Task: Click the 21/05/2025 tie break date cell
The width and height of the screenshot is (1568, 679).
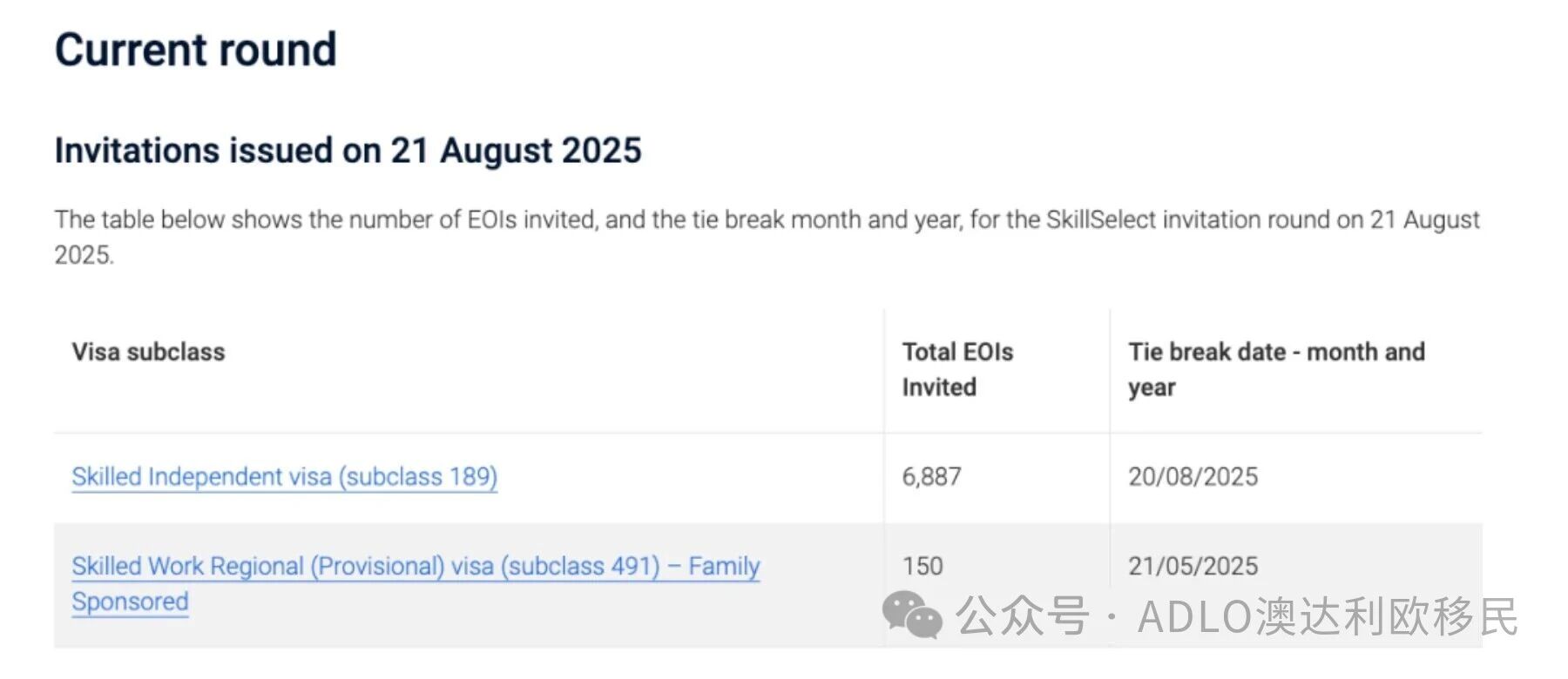Action: [1193, 567]
